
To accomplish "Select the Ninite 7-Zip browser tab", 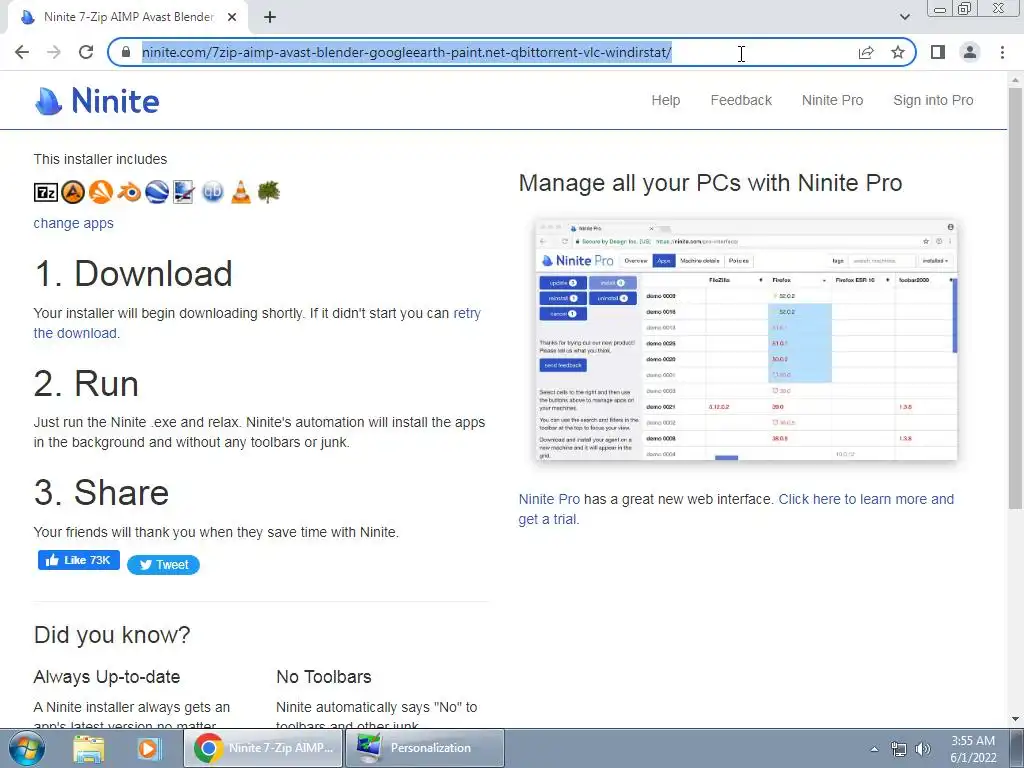I will [128, 17].
